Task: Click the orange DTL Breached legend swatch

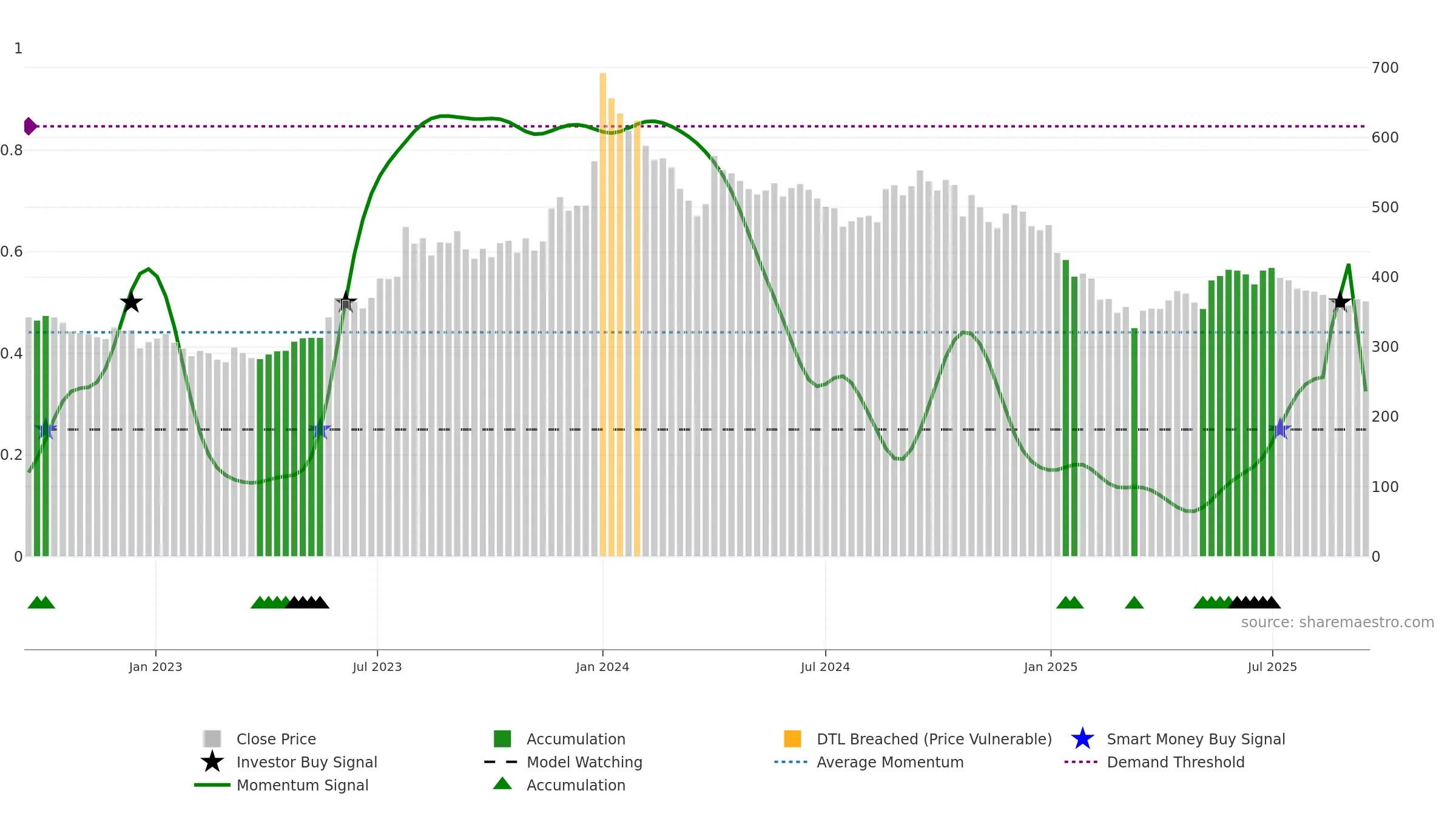Action: pyautogui.click(x=792, y=738)
